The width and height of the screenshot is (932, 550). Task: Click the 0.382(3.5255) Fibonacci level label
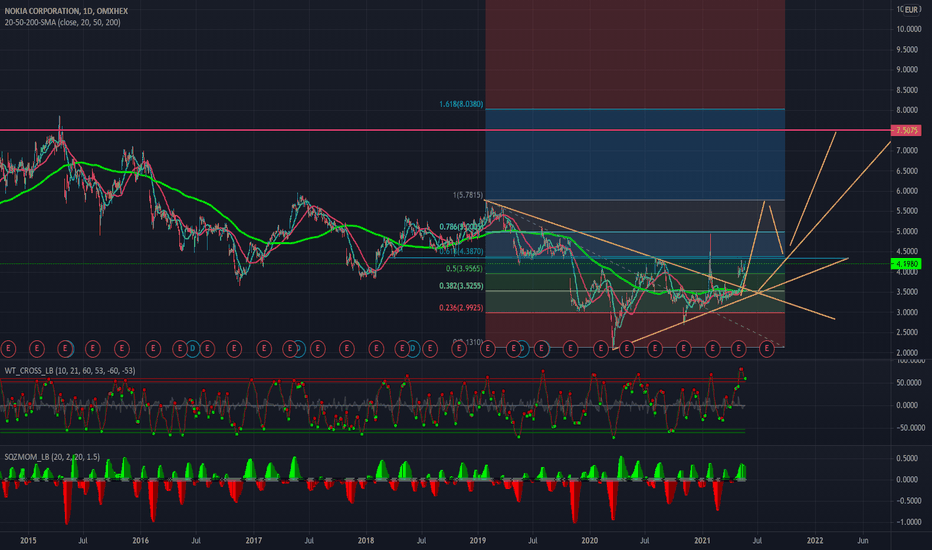(x=461, y=286)
